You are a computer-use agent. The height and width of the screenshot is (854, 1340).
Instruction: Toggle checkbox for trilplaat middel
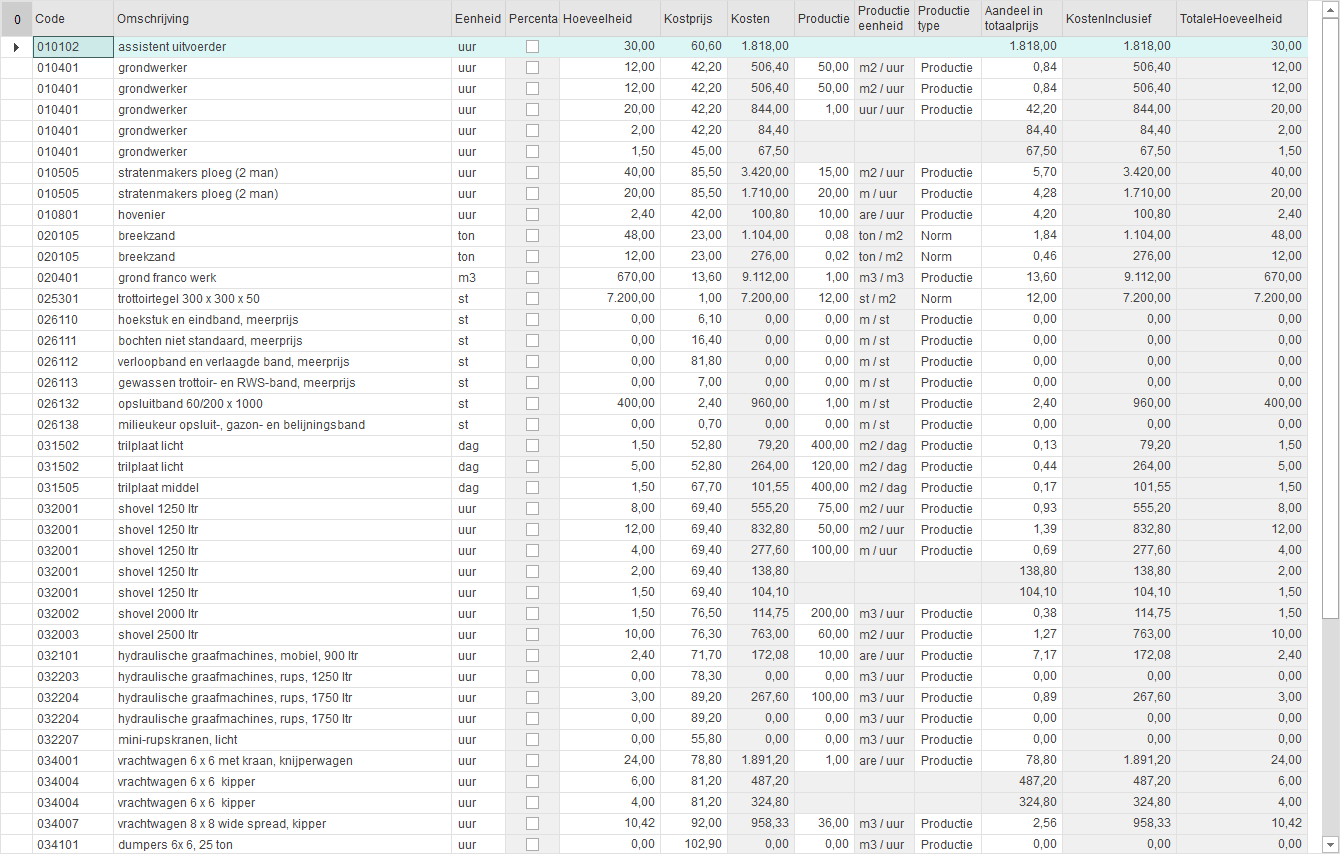[x=532, y=488]
